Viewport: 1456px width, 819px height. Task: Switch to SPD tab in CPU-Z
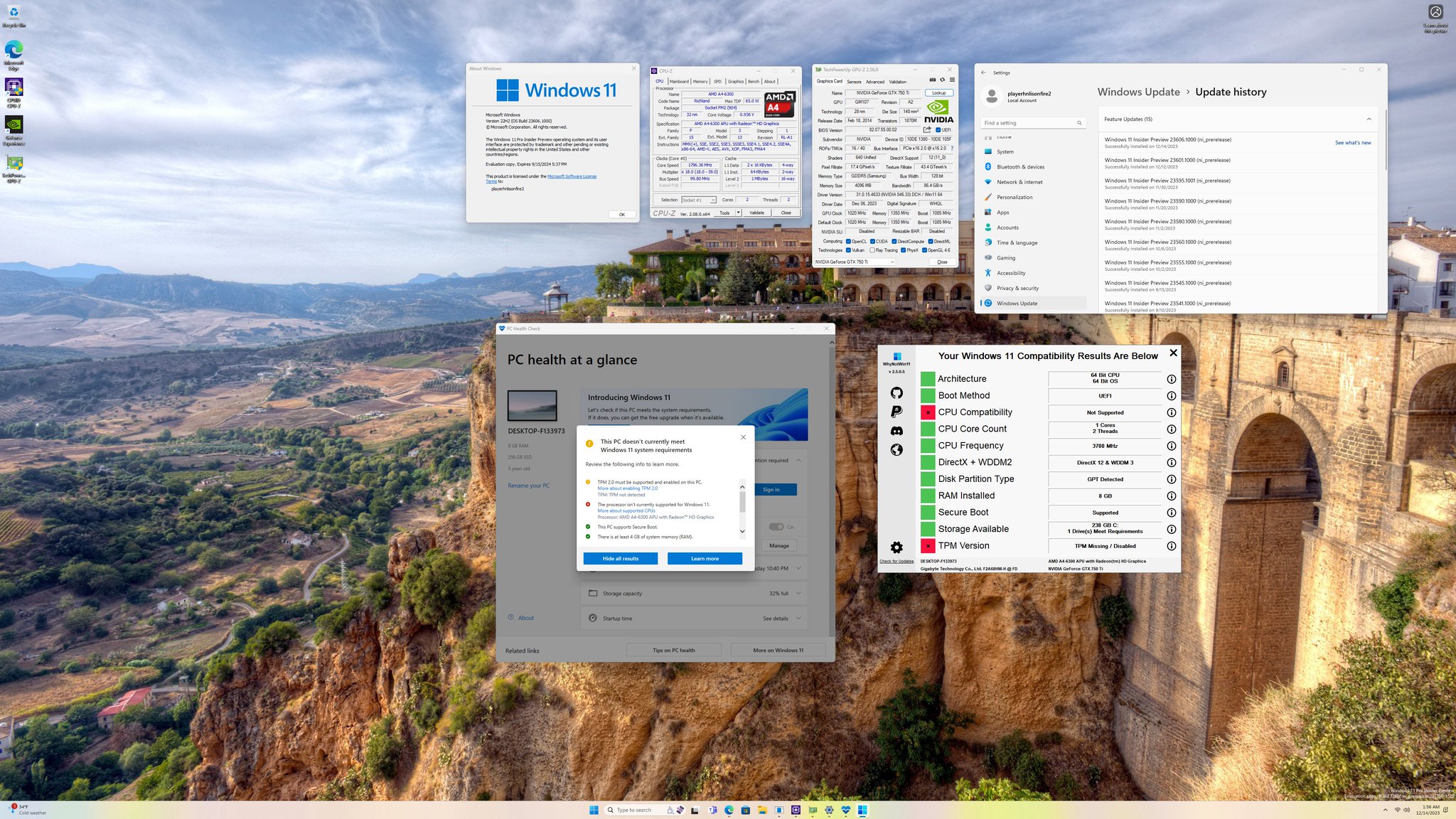pyautogui.click(x=717, y=81)
